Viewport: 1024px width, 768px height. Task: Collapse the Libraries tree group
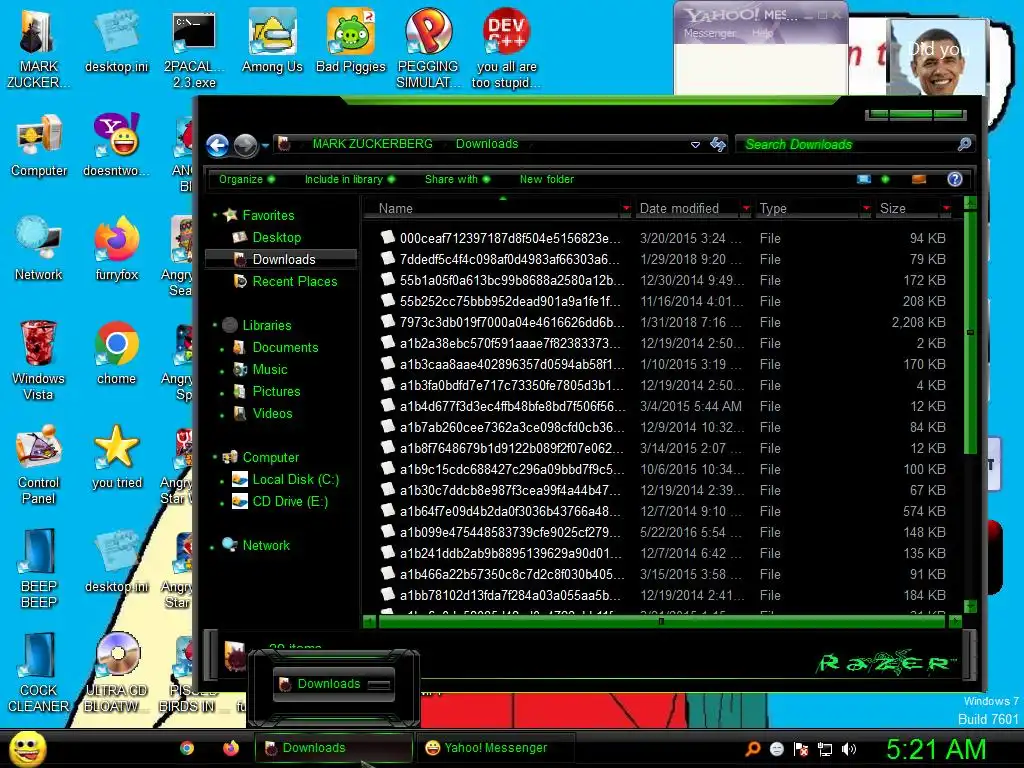point(215,325)
